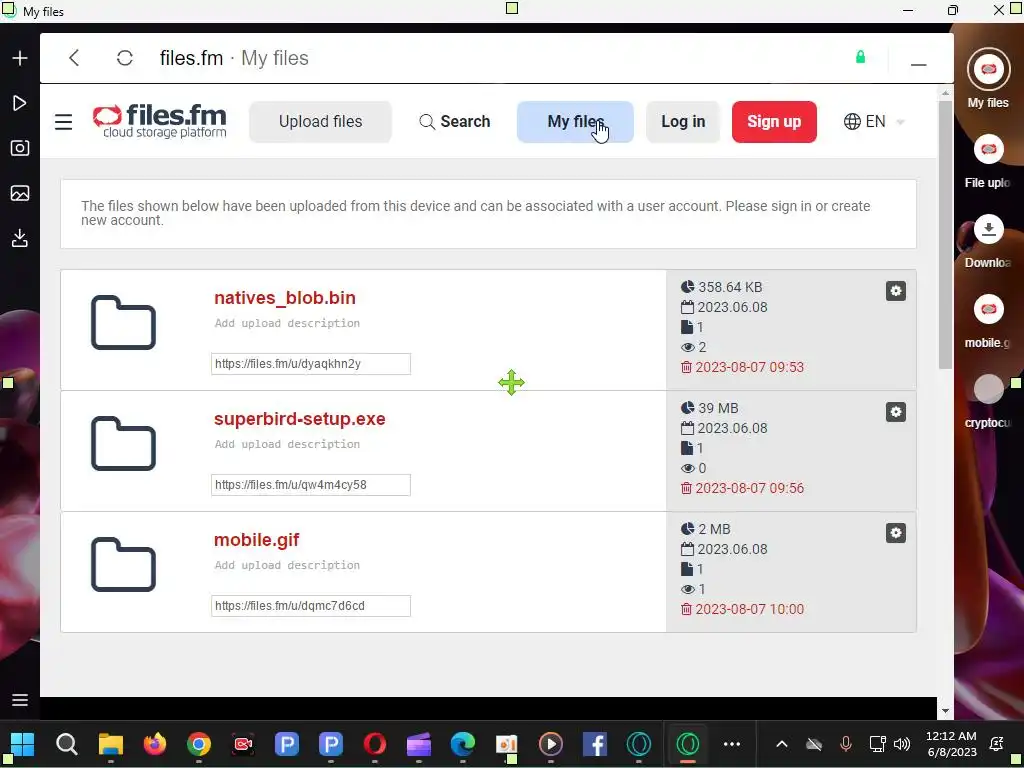Viewport: 1024px width, 768px height.
Task: Open the taskbar search magnifier
Action: 67,744
